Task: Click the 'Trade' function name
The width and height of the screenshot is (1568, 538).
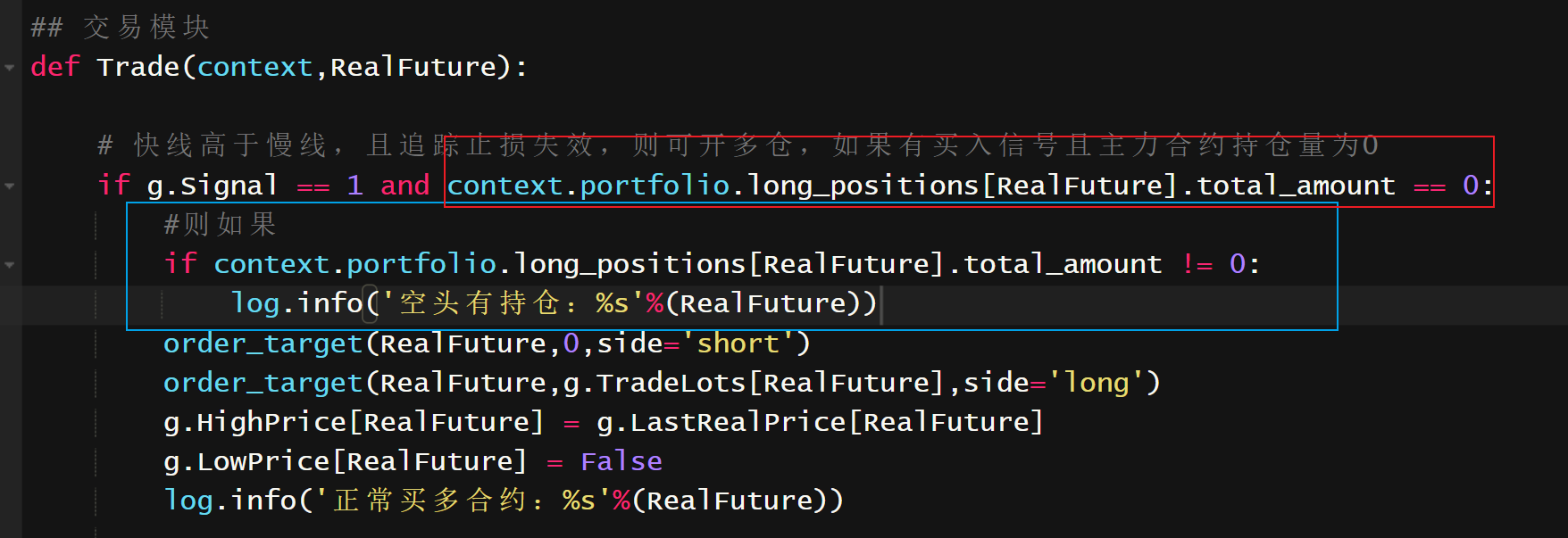Action: point(138,67)
